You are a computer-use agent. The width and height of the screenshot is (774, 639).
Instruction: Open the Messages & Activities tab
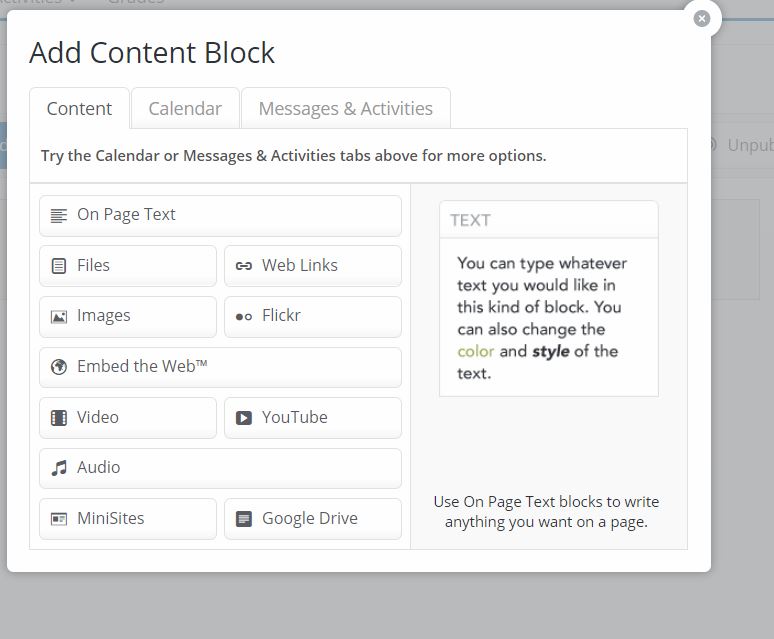(345, 109)
